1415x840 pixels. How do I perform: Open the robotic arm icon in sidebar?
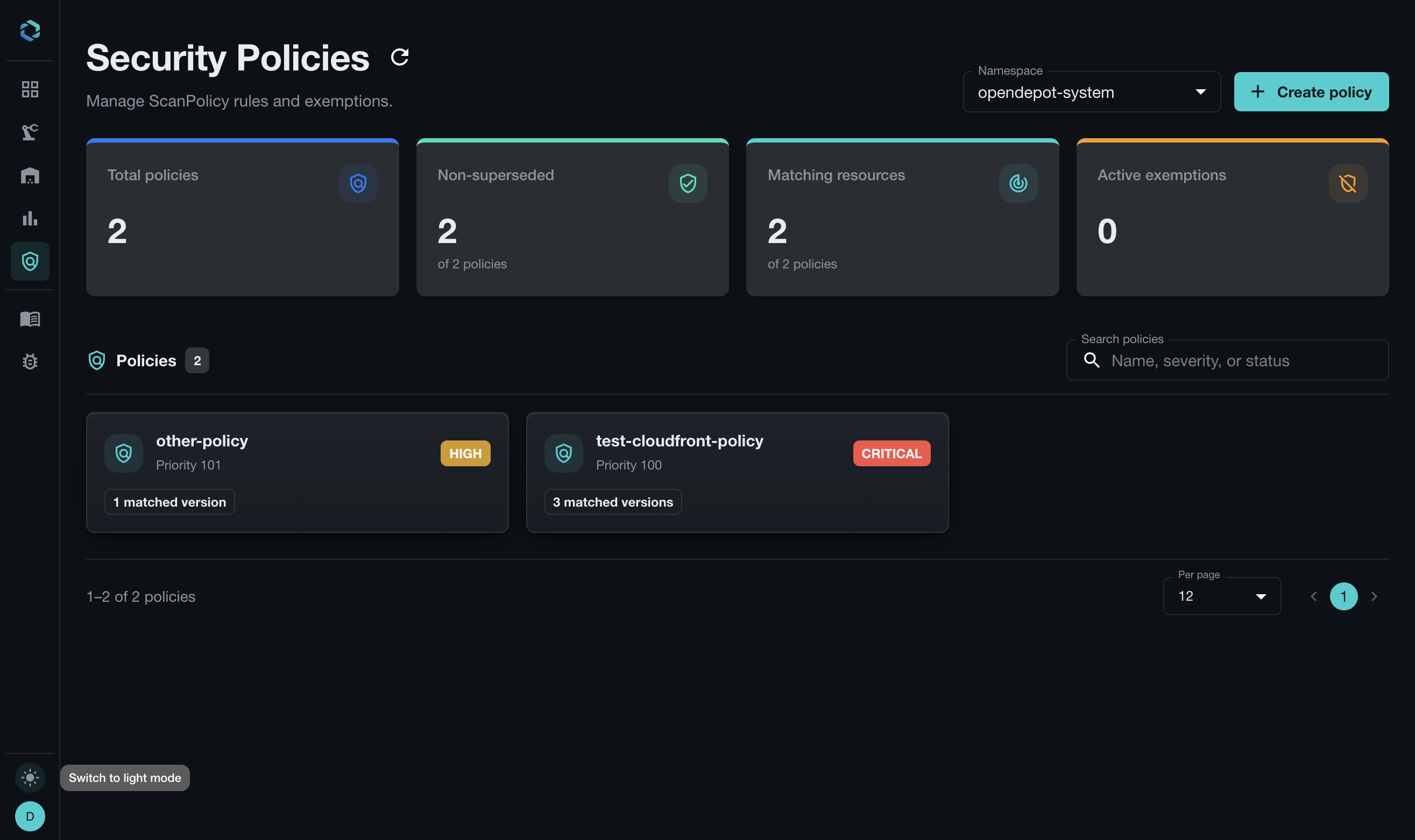[30, 132]
